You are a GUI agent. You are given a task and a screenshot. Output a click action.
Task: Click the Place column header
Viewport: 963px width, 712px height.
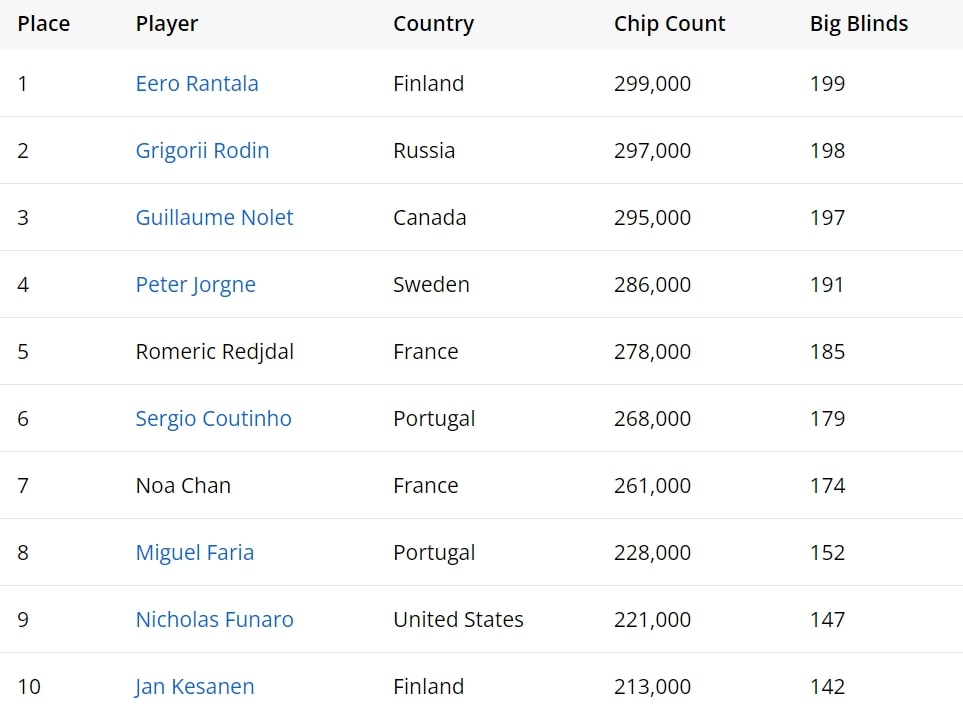point(44,23)
